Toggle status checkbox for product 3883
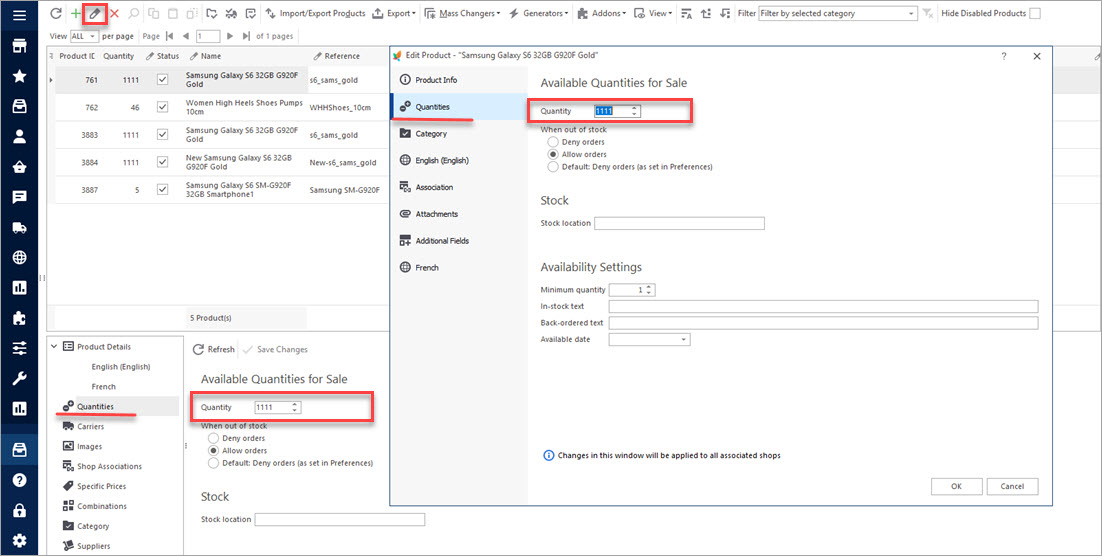The width and height of the screenshot is (1102, 556). (163, 134)
